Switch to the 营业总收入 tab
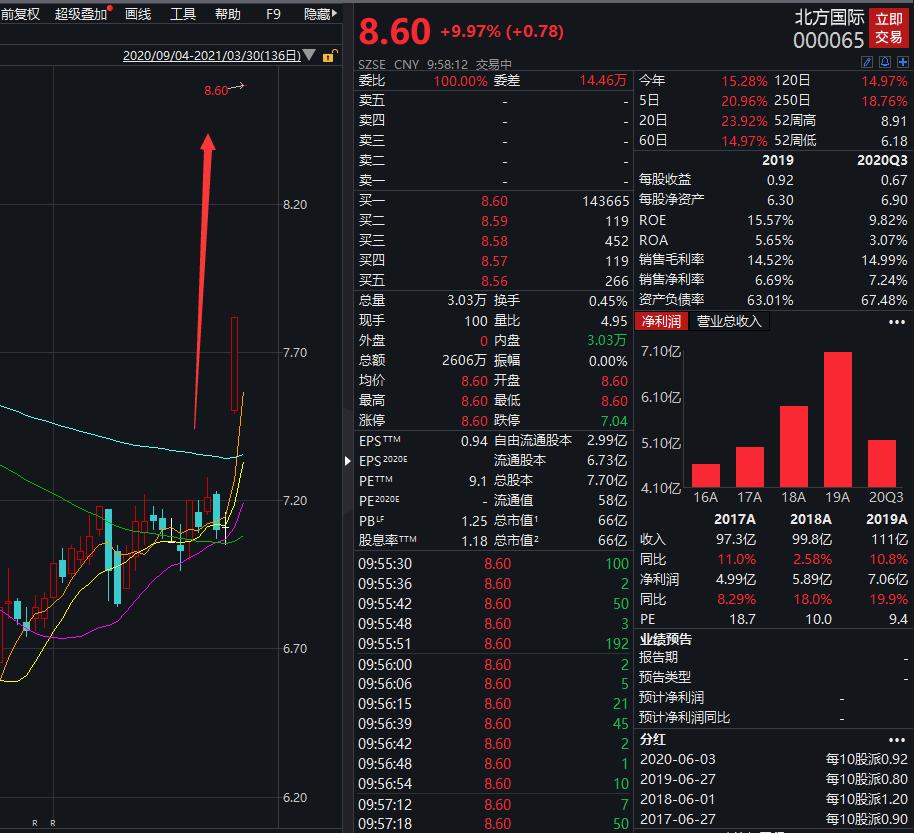 (729, 321)
